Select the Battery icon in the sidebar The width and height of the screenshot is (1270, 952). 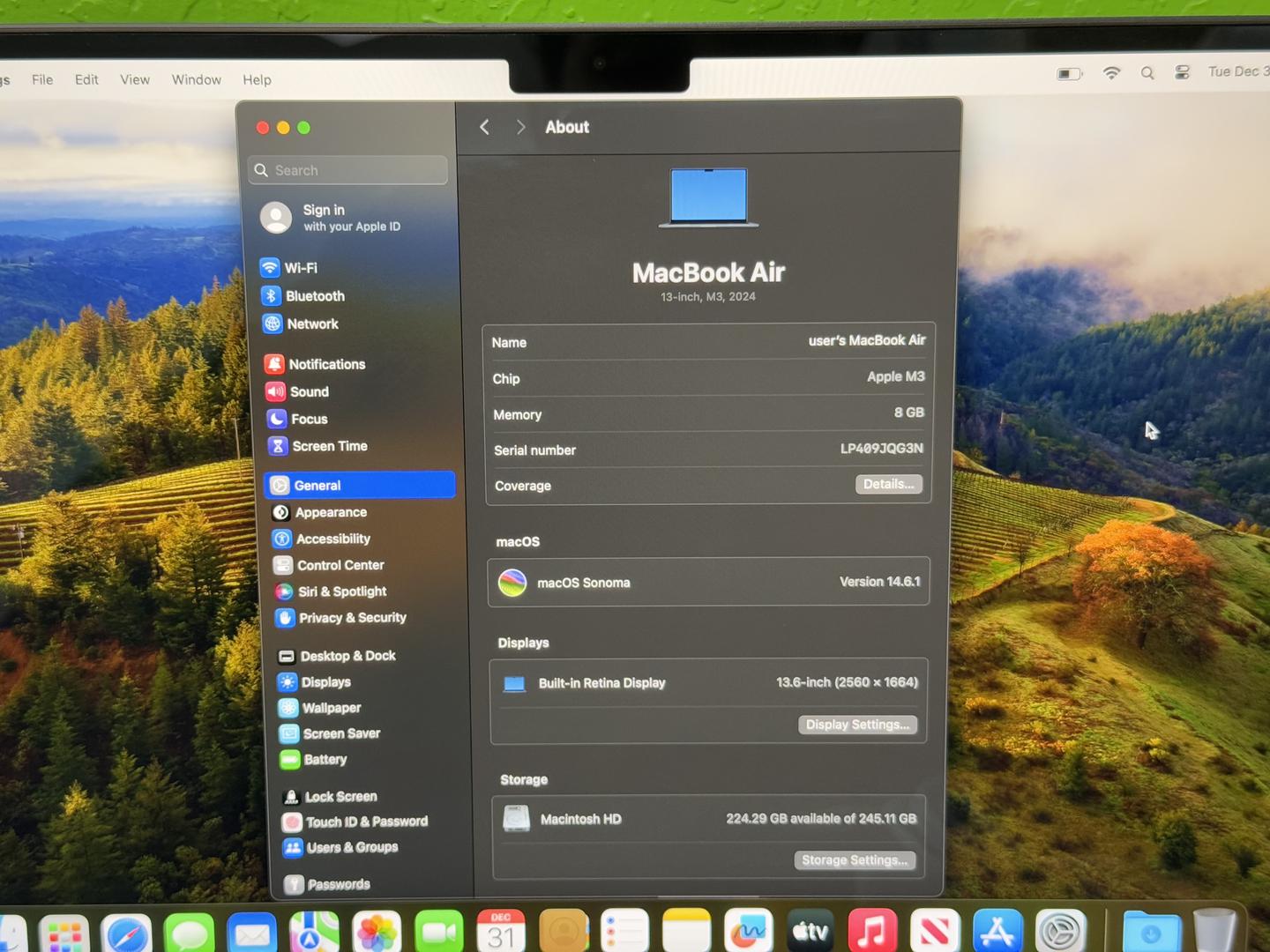289,759
